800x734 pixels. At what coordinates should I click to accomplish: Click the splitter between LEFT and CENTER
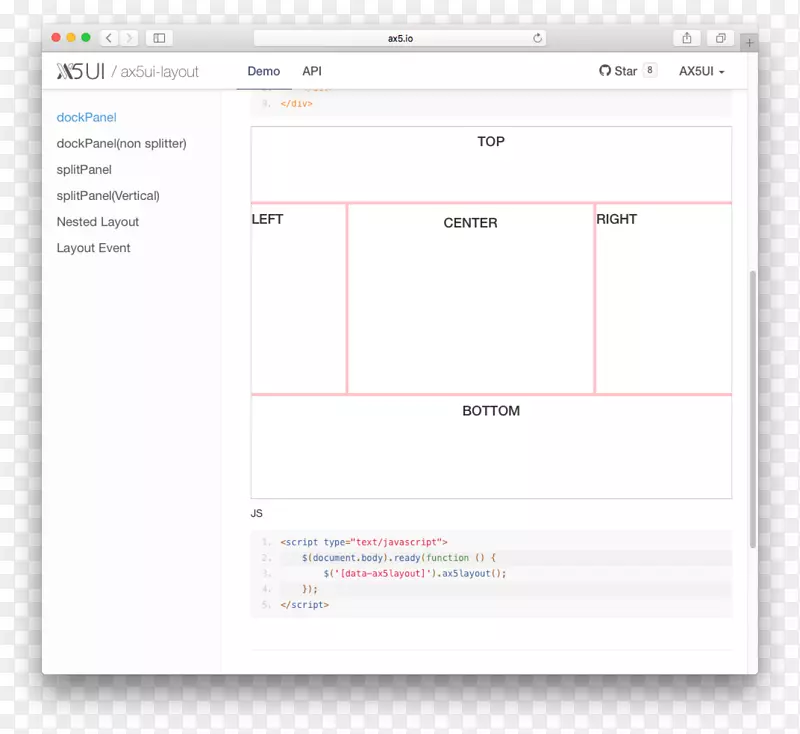pyautogui.click(x=347, y=298)
